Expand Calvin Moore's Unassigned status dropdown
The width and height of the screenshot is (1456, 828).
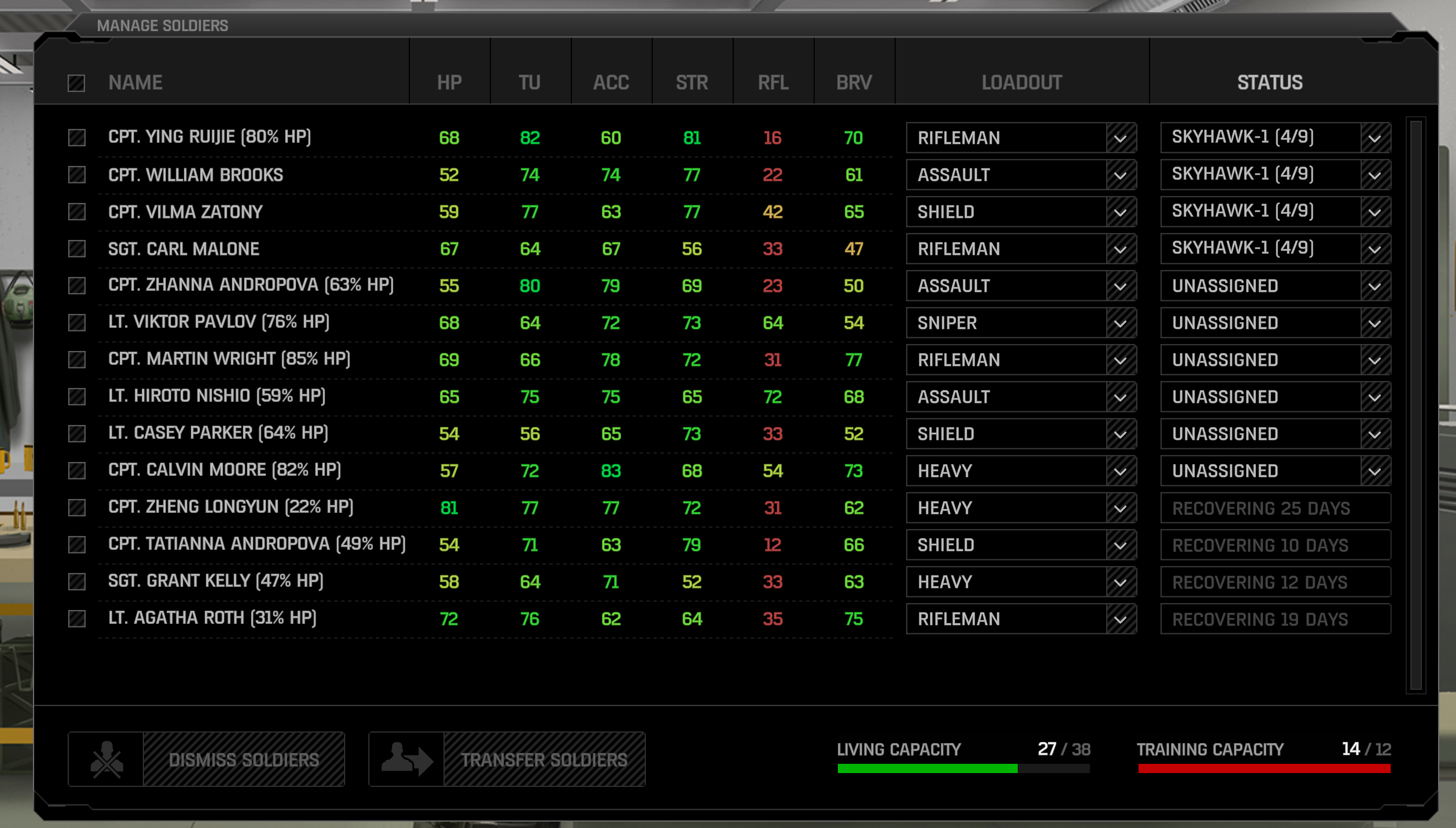tap(1276, 471)
